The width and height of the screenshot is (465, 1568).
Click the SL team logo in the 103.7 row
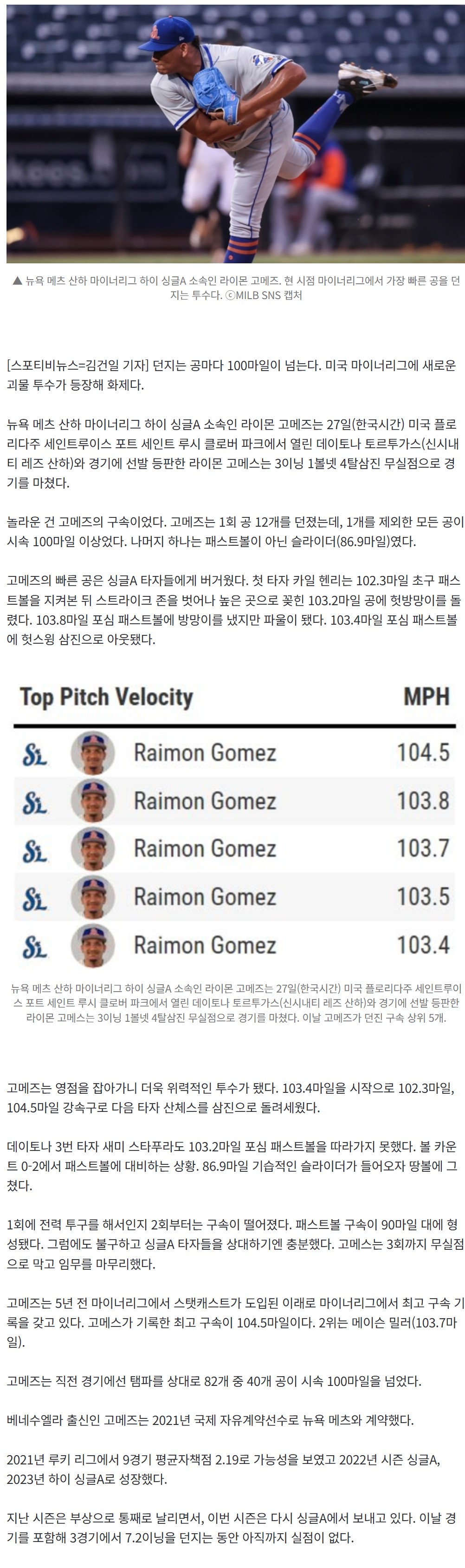click(35, 850)
